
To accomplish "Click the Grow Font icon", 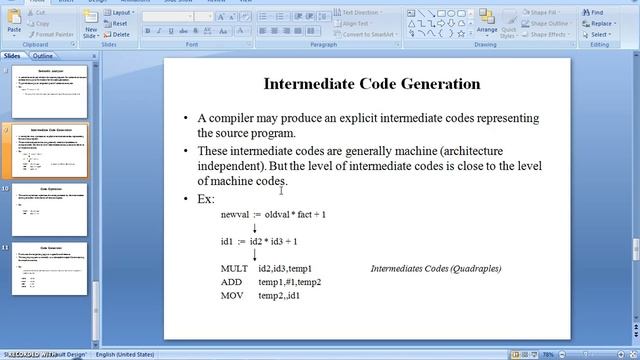I will coord(221,17).
